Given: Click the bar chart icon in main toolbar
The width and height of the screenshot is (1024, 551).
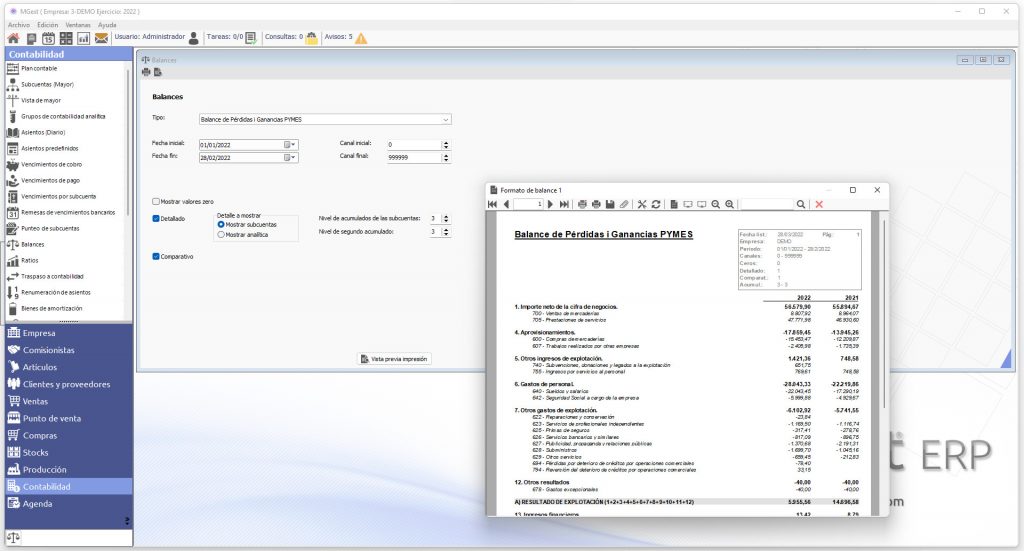Looking at the screenshot, I should click(x=84, y=39).
